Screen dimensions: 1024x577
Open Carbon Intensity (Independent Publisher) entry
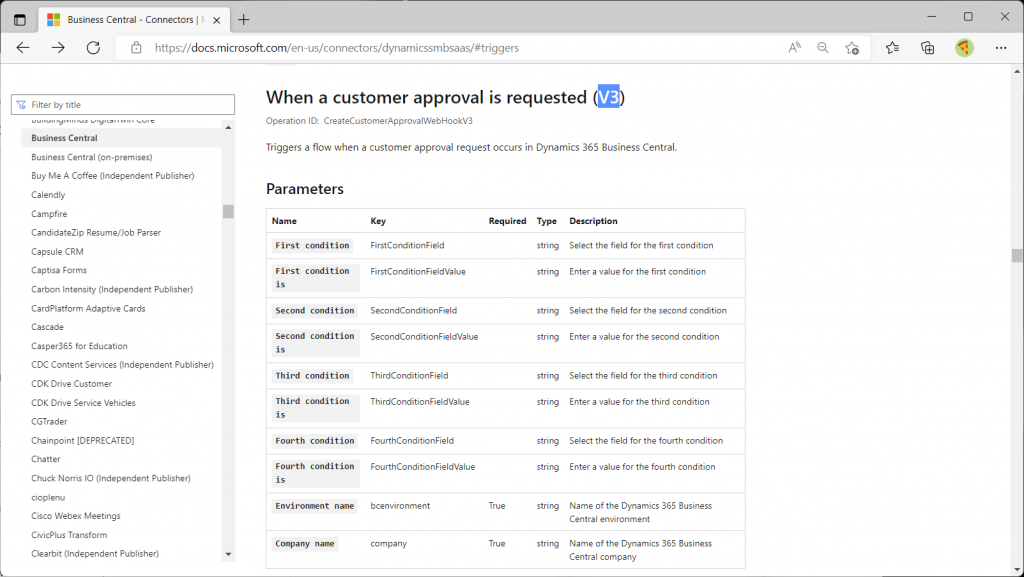tap(112, 289)
